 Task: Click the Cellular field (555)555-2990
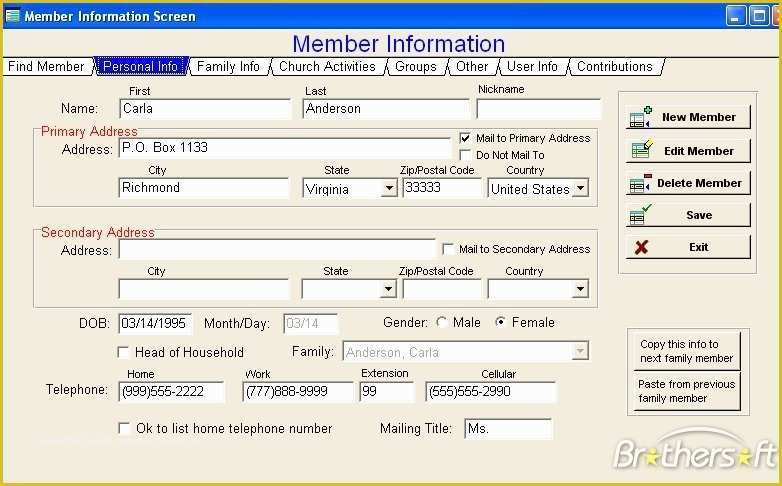[491, 392]
